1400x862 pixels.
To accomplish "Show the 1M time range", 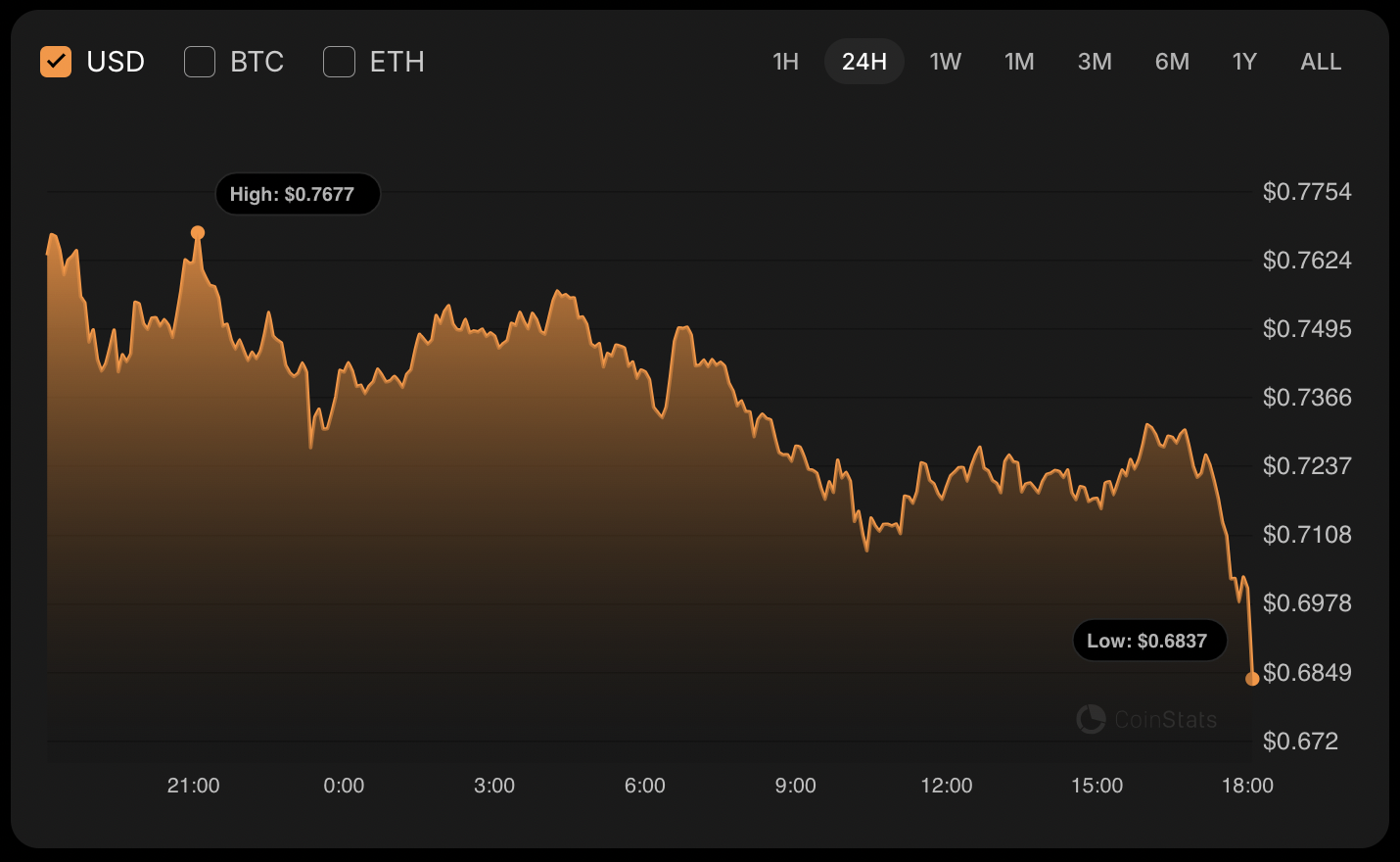I will [x=1019, y=62].
